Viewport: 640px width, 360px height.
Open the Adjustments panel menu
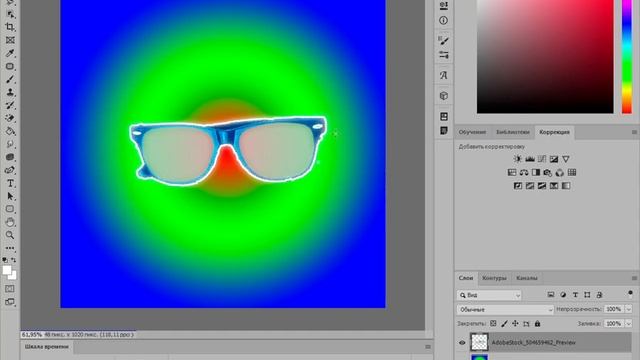tap(634, 132)
